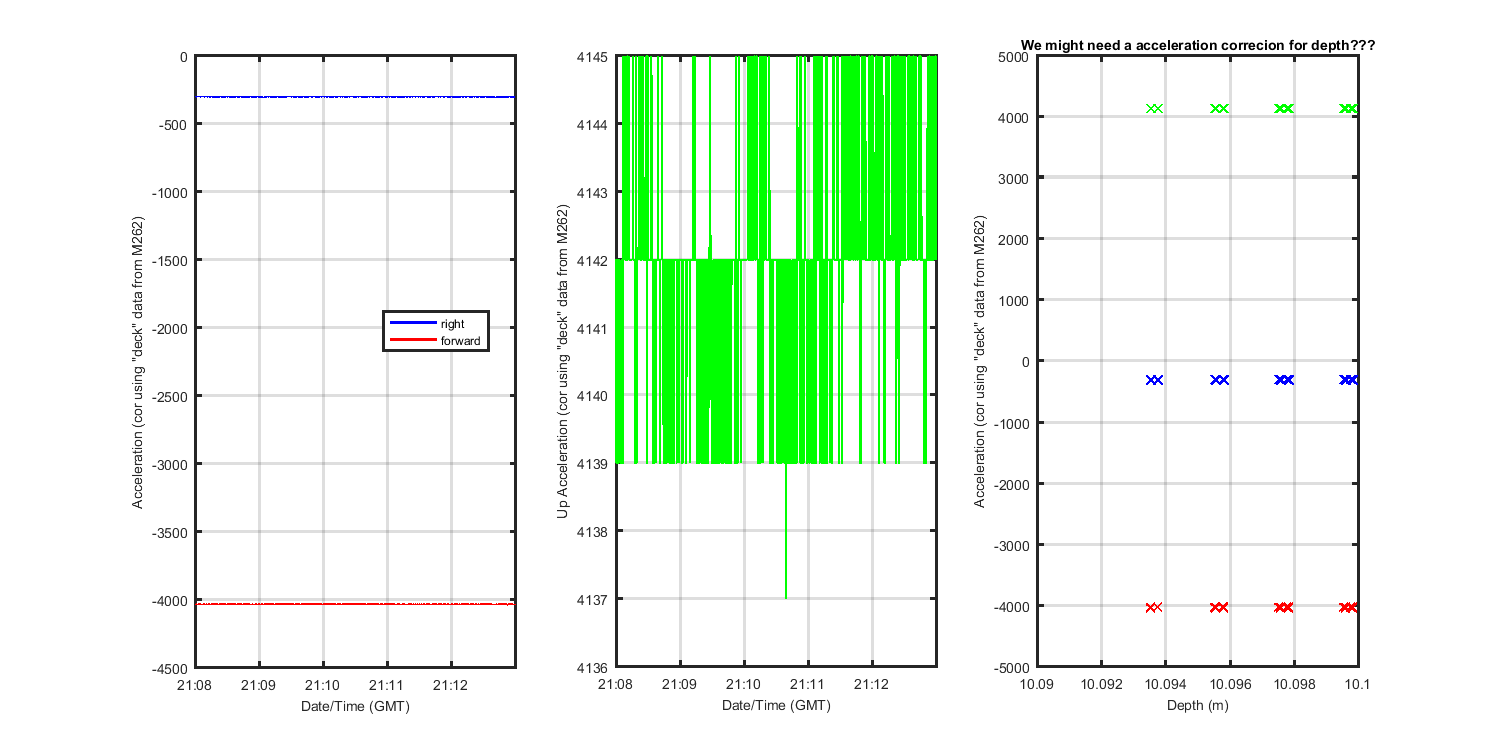This screenshot has width=1500, height=750.
Task: Click the "Depth (m)" axis label
Action: click(x=1198, y=705)
